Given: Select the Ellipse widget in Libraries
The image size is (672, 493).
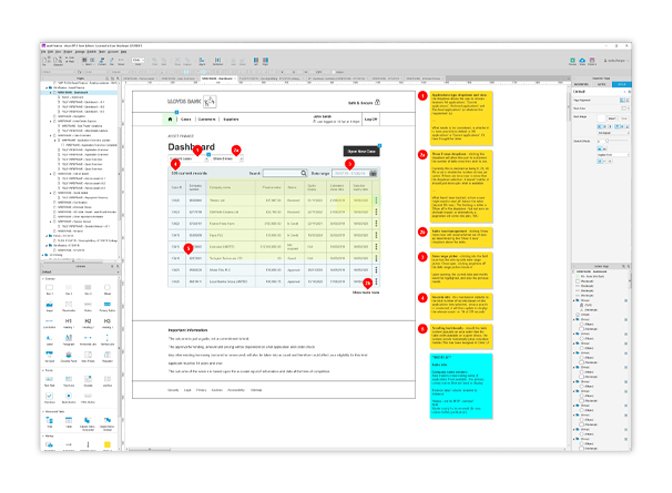Looking at the screenshot, I should tap(107, 289).
